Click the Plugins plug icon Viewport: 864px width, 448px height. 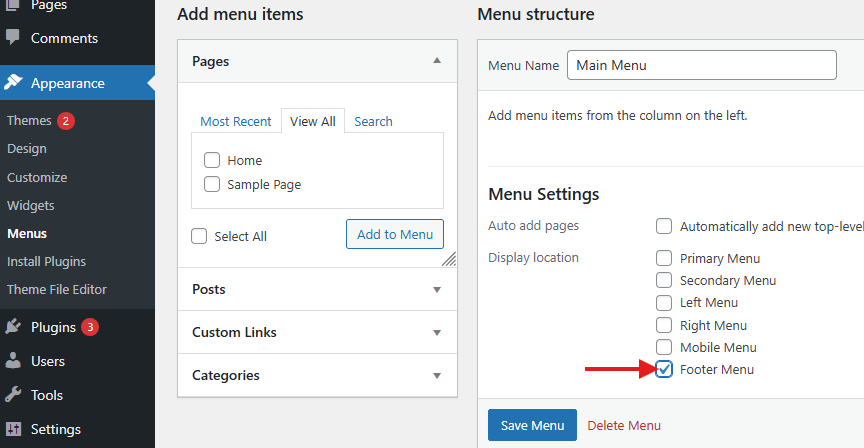pyautogui.click(x=13, y=327)
